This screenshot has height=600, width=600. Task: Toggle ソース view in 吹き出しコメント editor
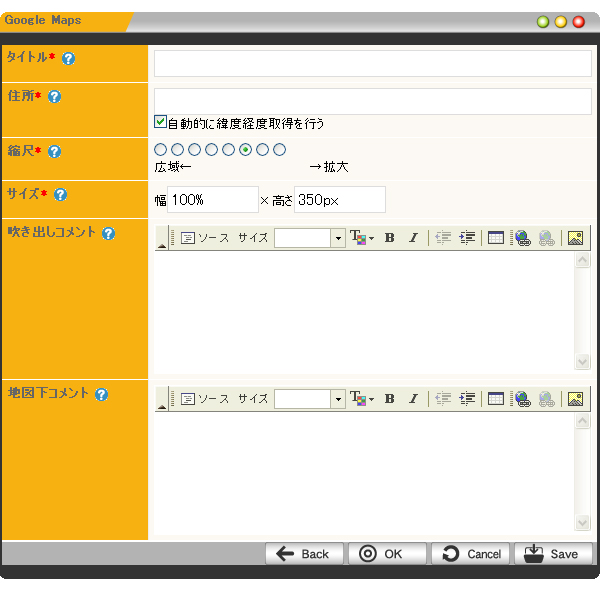coord(205,238)
